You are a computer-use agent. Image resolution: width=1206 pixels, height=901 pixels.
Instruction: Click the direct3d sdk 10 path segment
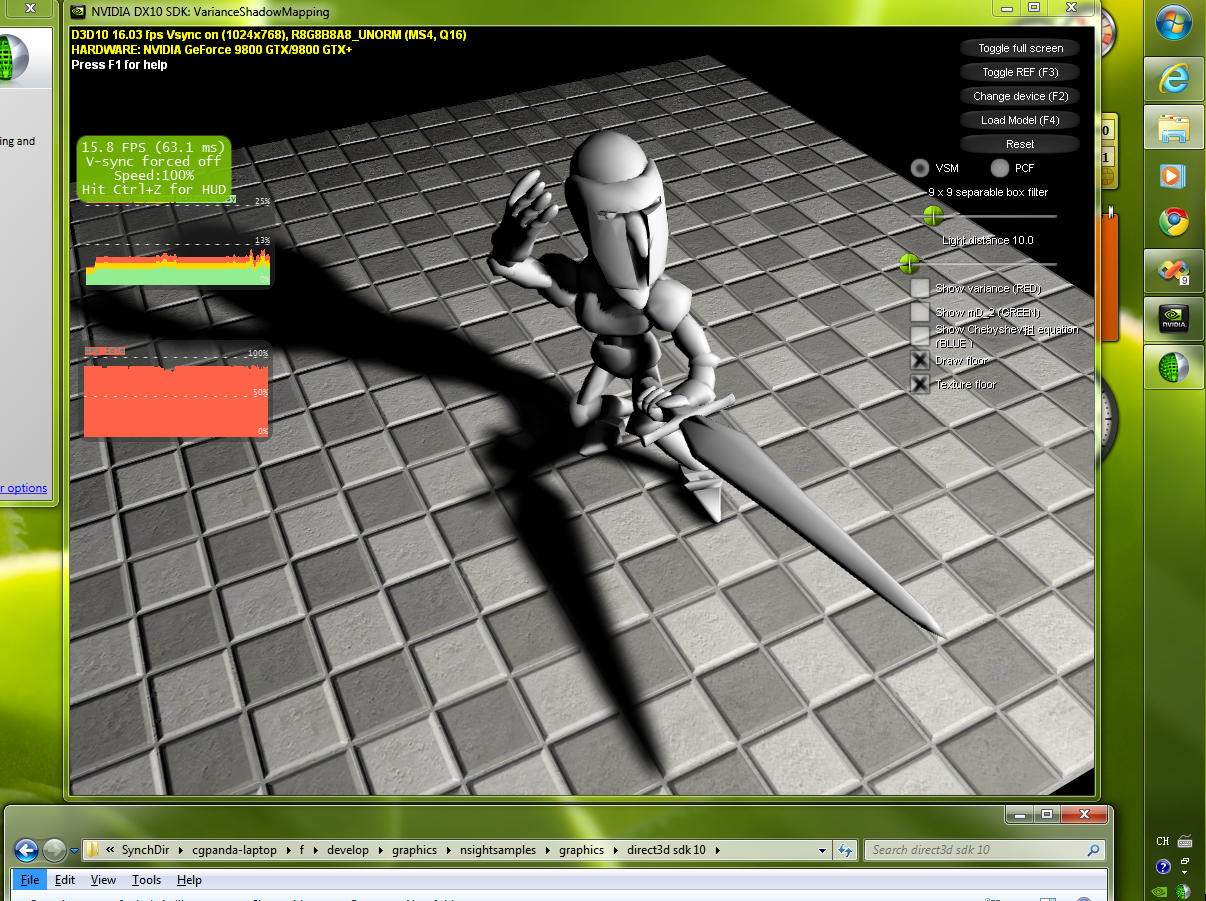pos(666,851)
